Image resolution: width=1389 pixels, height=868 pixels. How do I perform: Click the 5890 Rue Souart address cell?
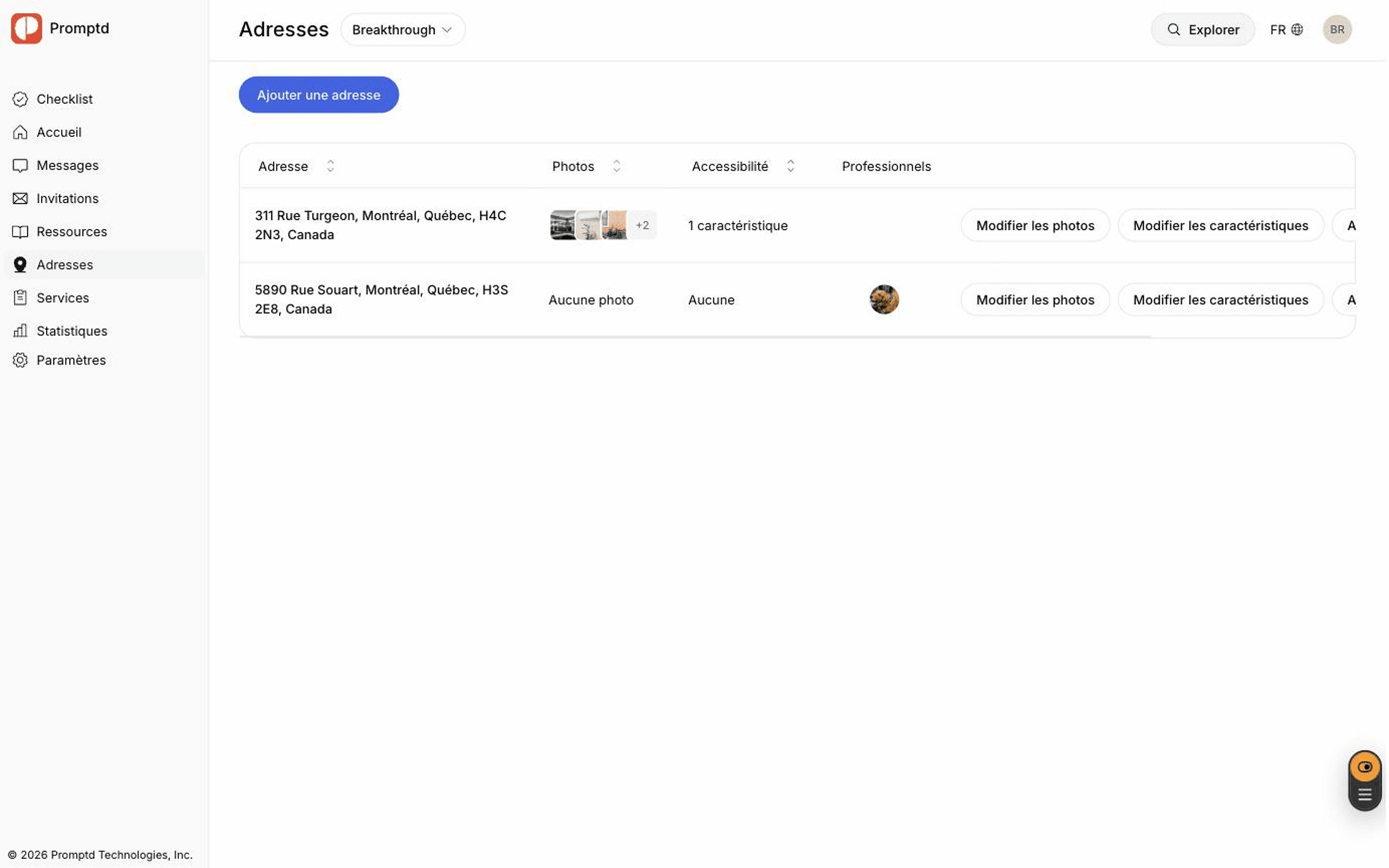click(x=382, y=300)
